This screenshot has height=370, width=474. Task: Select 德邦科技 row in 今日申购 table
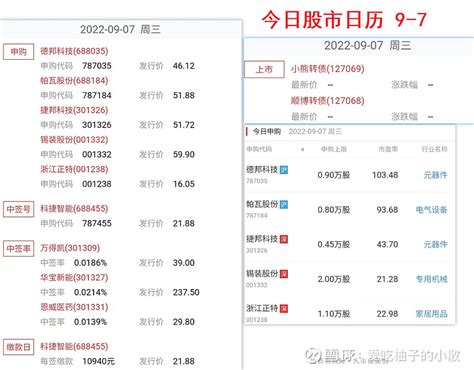[350, 175]
